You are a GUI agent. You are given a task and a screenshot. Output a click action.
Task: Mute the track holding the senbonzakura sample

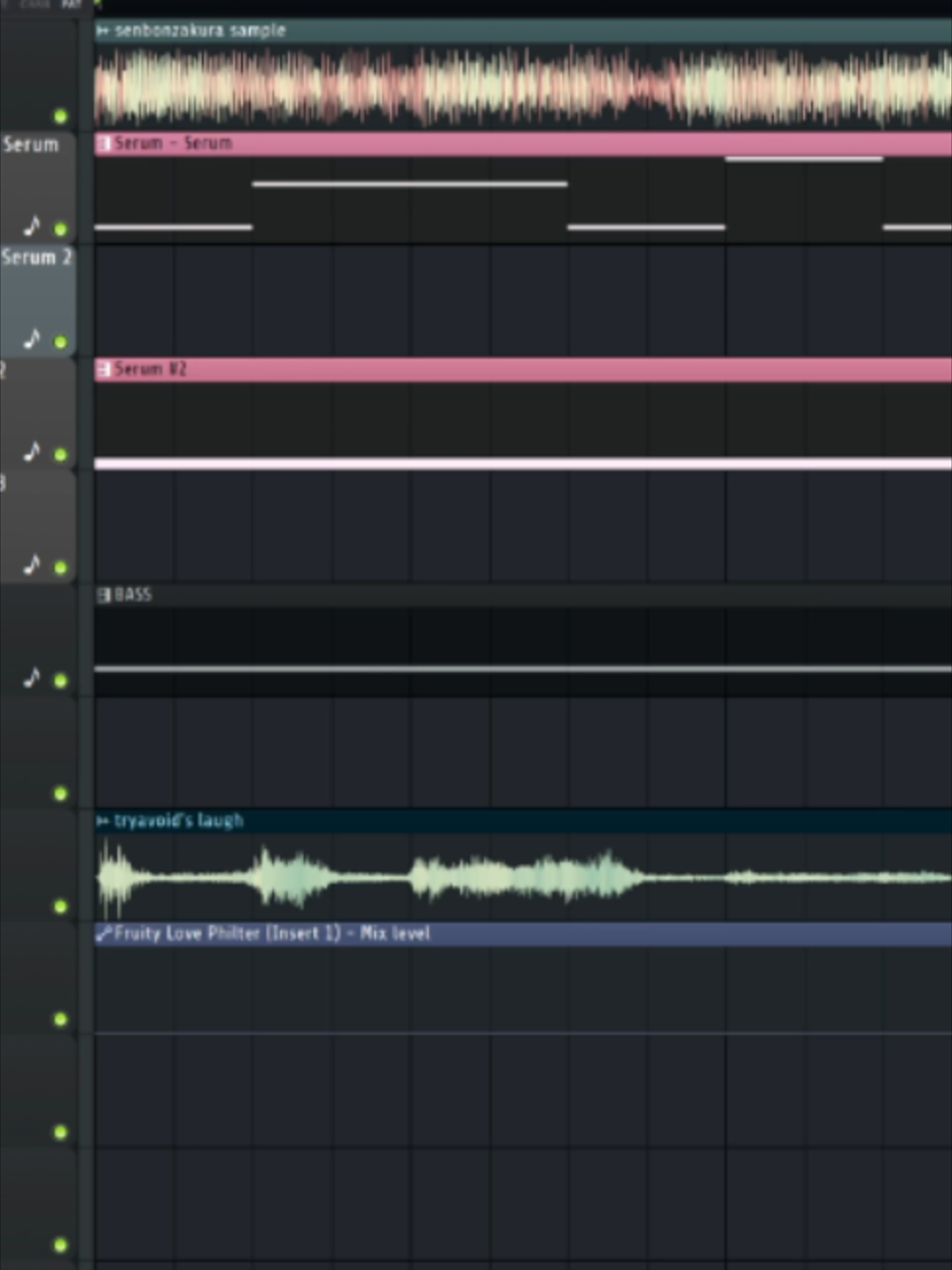pyautogui.click(x=61, y=117)
